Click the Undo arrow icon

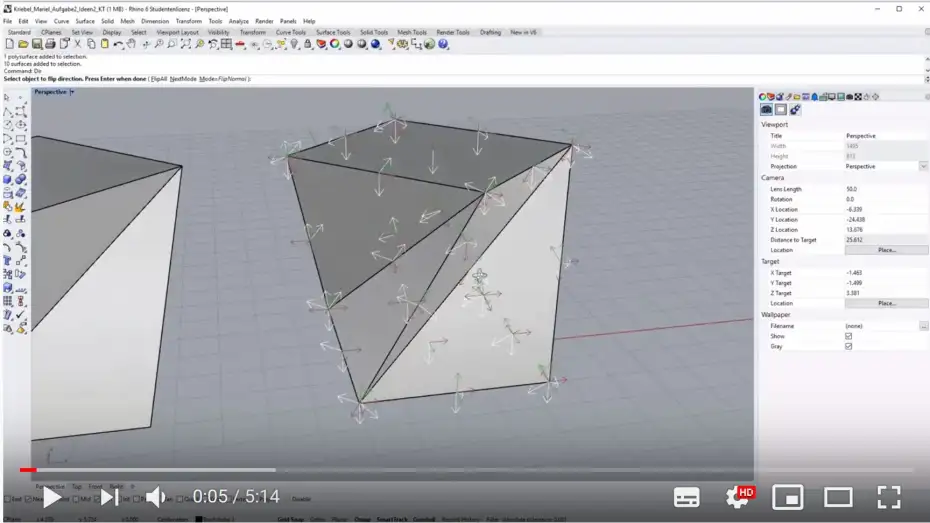[118, 44]
